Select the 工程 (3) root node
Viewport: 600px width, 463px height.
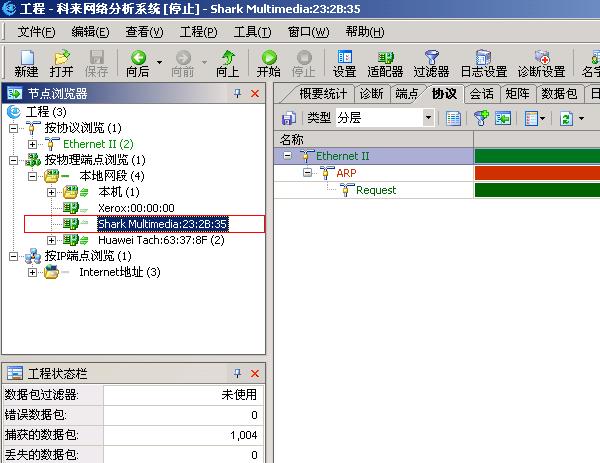pos(46,112)
